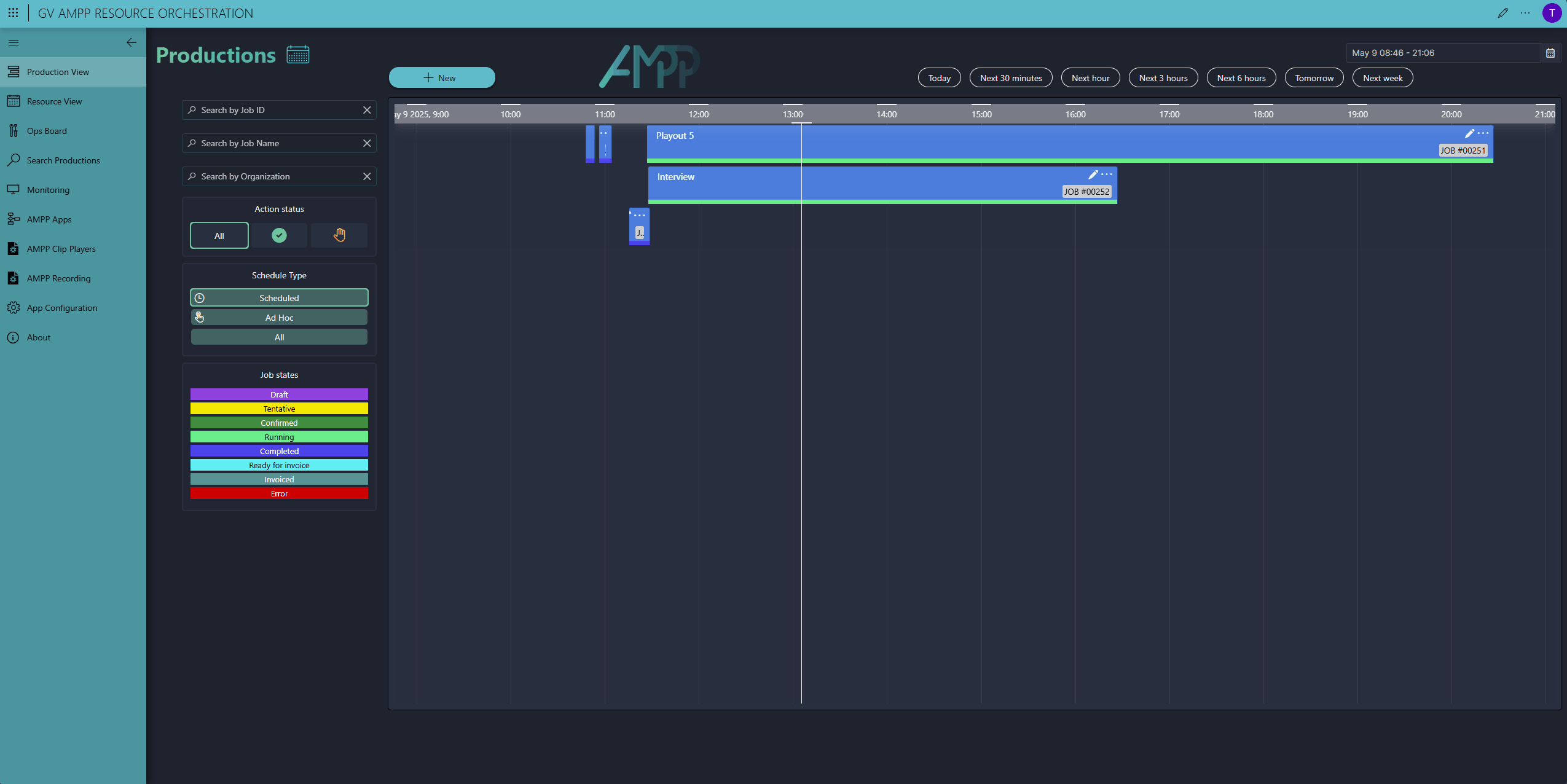Click the pencil edit icon in header
1567x784 pixels.
pos(1503,13)
